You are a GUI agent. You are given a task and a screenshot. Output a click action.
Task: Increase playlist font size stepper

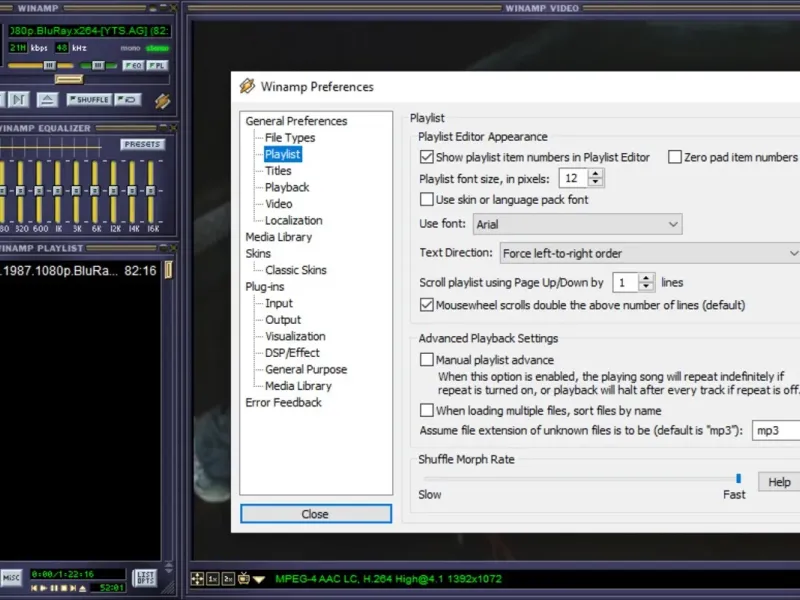[x=595, y=173]
